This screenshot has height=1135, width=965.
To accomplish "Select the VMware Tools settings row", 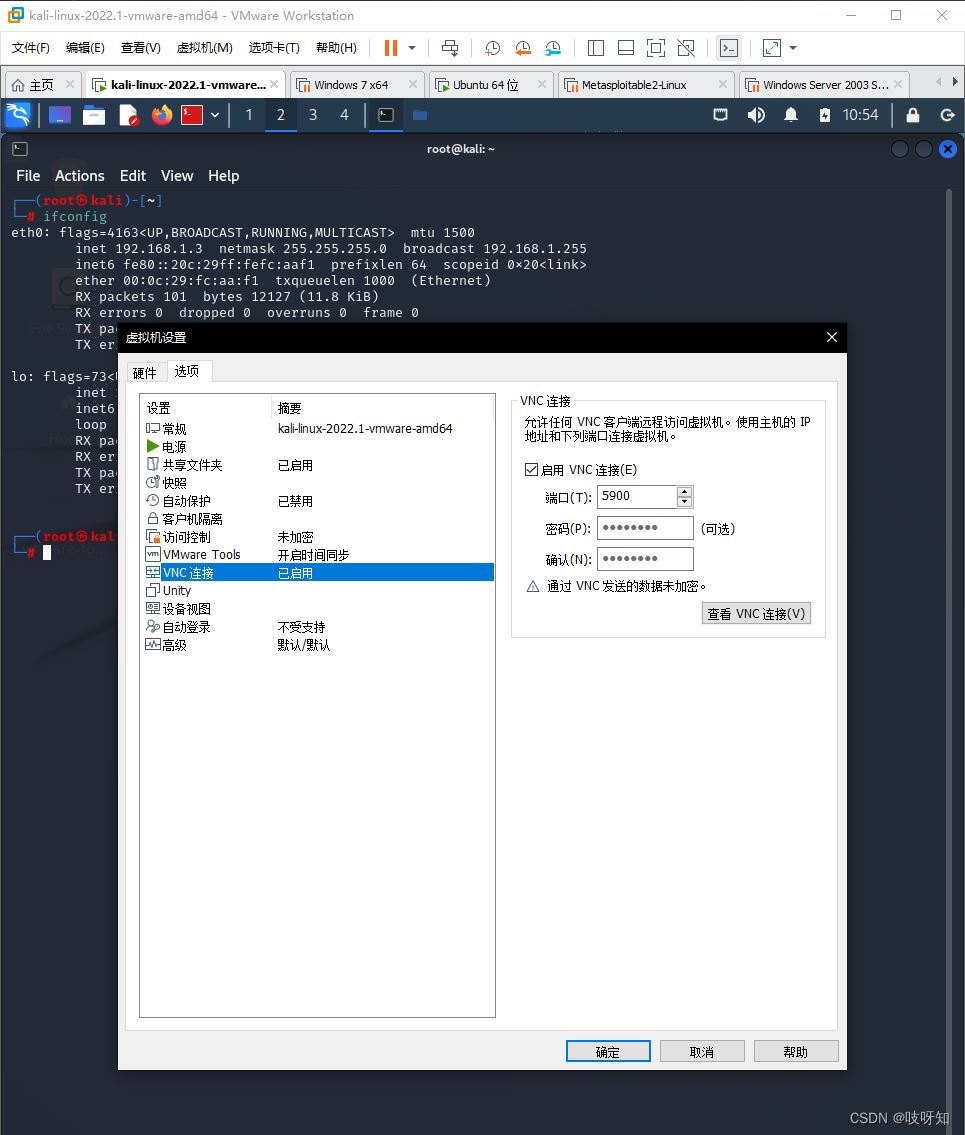I will [x=317, y=554].
